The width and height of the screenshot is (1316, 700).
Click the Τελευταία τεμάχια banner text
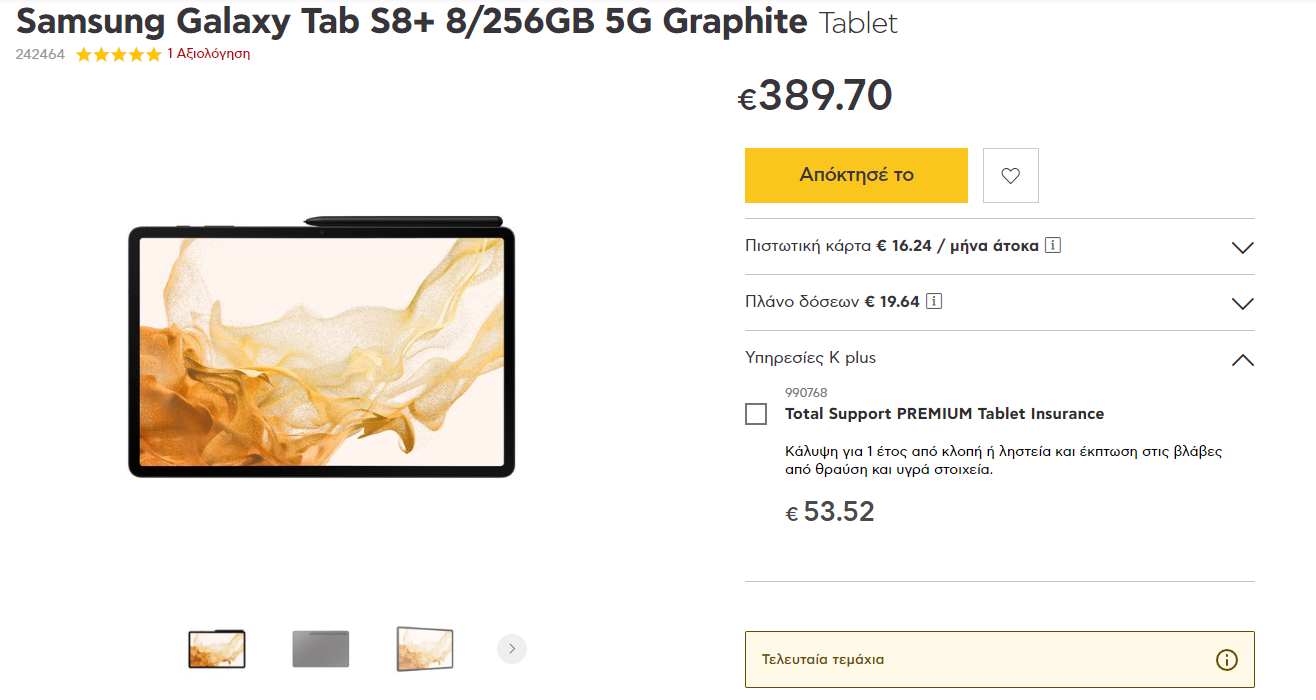(x=823, y=660)
